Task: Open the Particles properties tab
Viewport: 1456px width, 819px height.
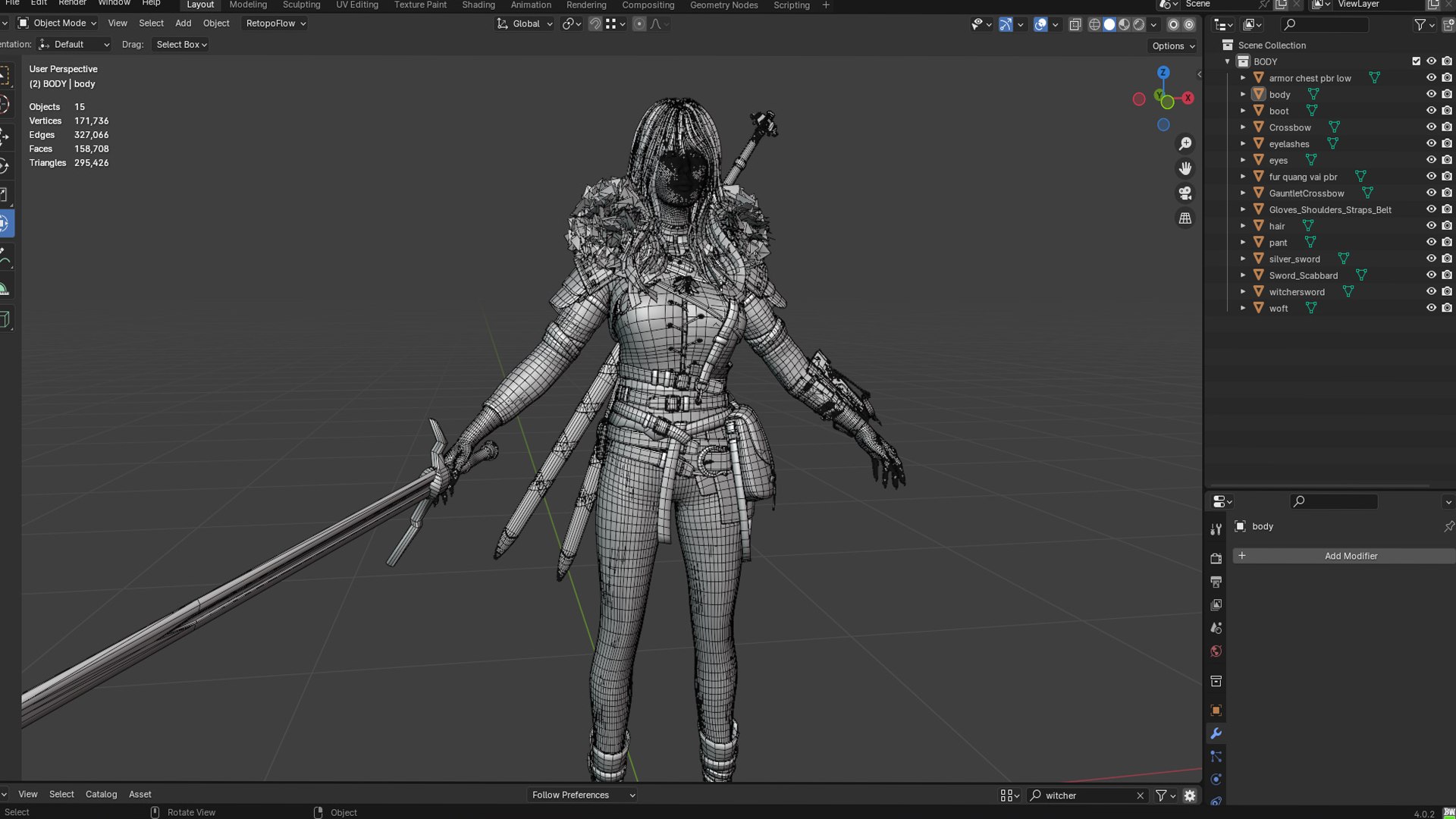Action: pyautogui.click(x=1216, y=757)
